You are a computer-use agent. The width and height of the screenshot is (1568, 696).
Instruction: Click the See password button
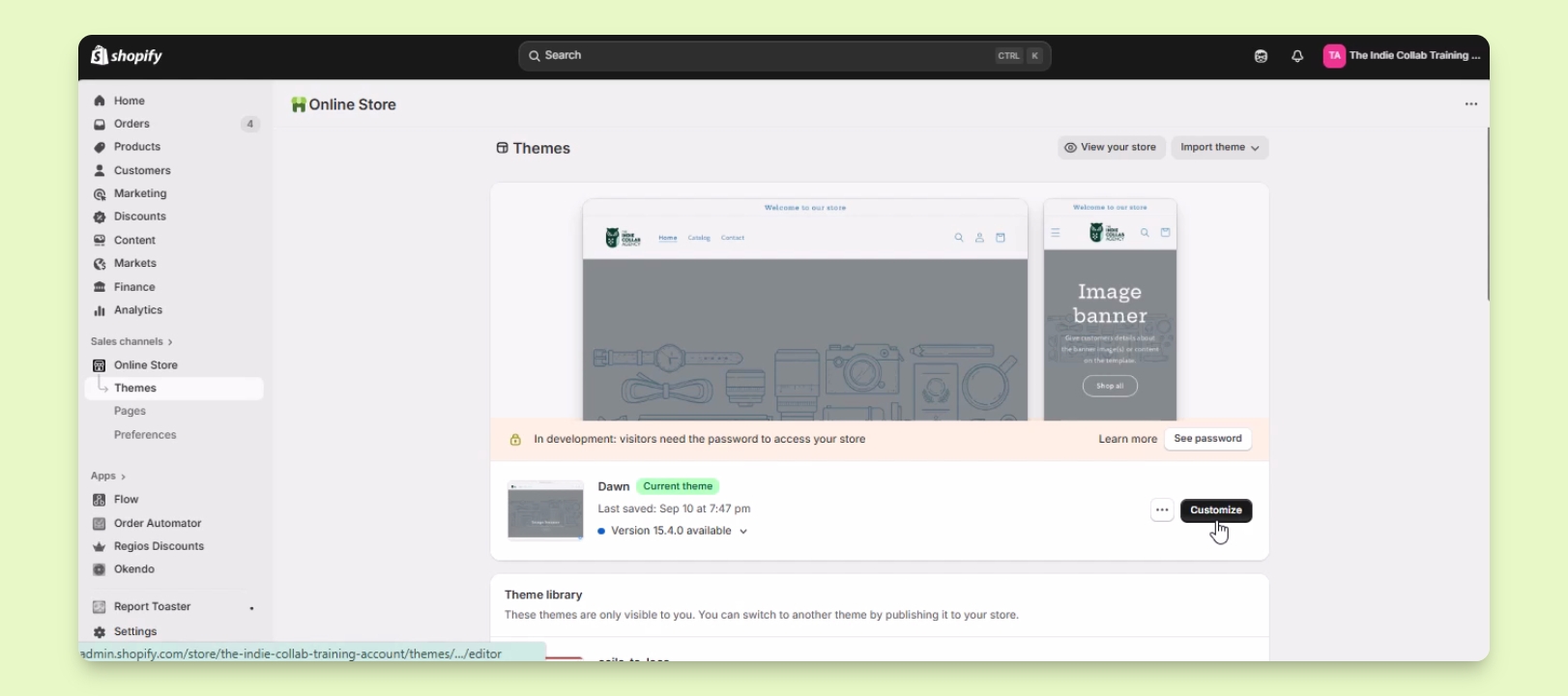coord(1207,439)
